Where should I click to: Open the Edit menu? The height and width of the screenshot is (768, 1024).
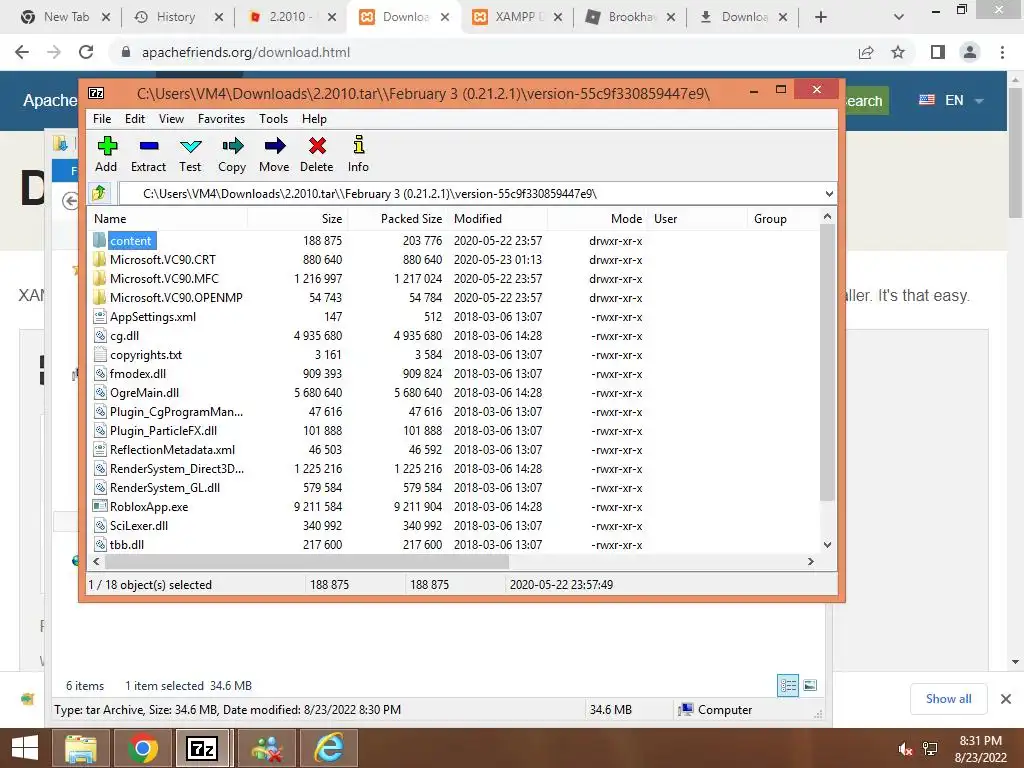pyautogui.click(x=135, y=118)
